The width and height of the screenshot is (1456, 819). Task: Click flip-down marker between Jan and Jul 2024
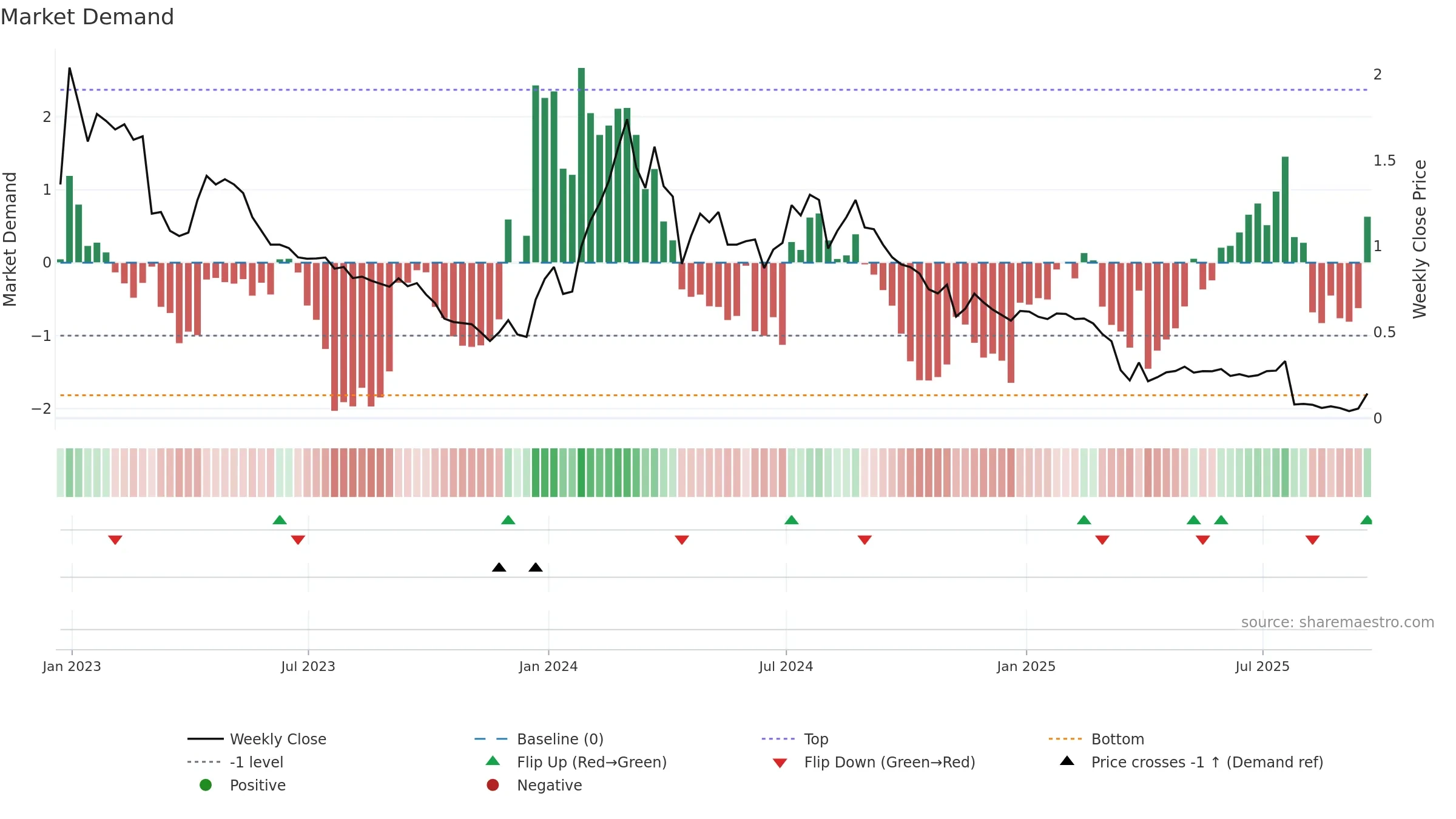(682, 540)
